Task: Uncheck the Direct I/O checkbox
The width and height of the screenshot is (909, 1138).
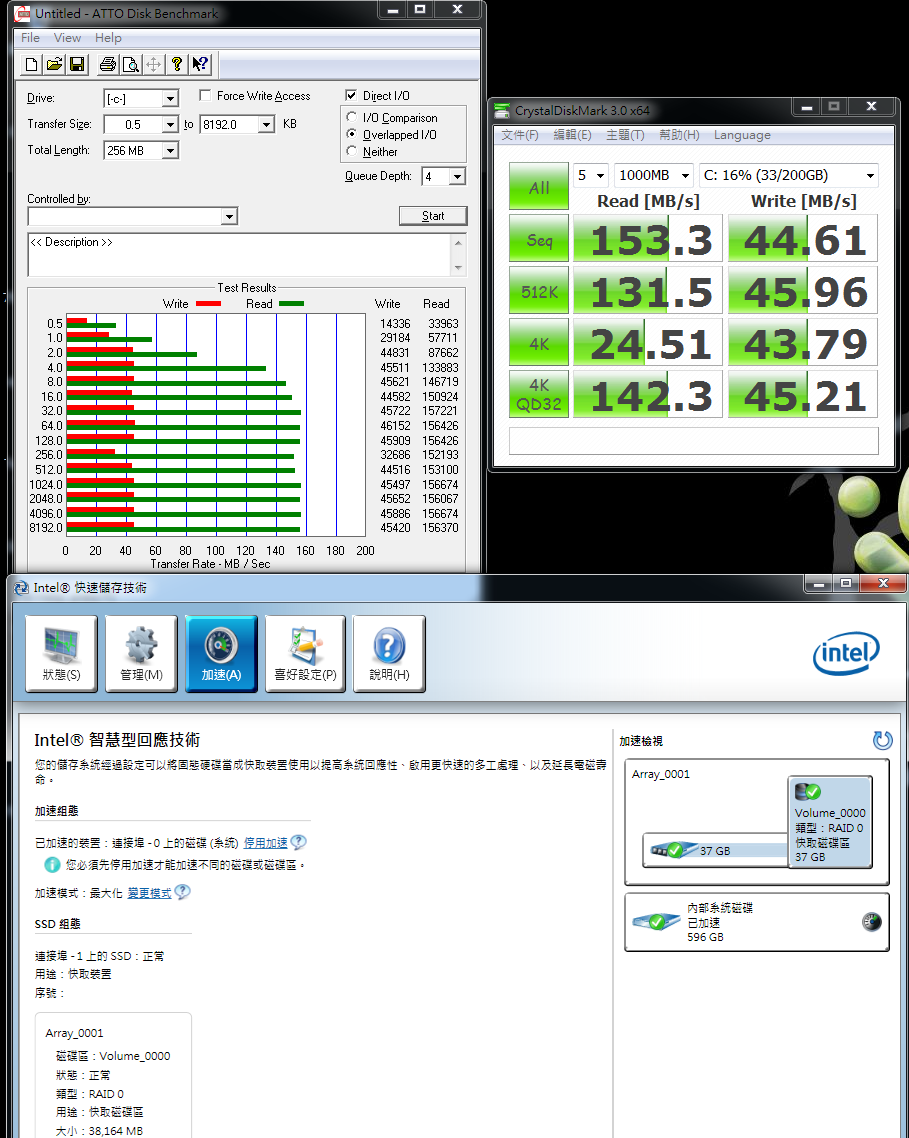Action: click(x=351, y=95)
